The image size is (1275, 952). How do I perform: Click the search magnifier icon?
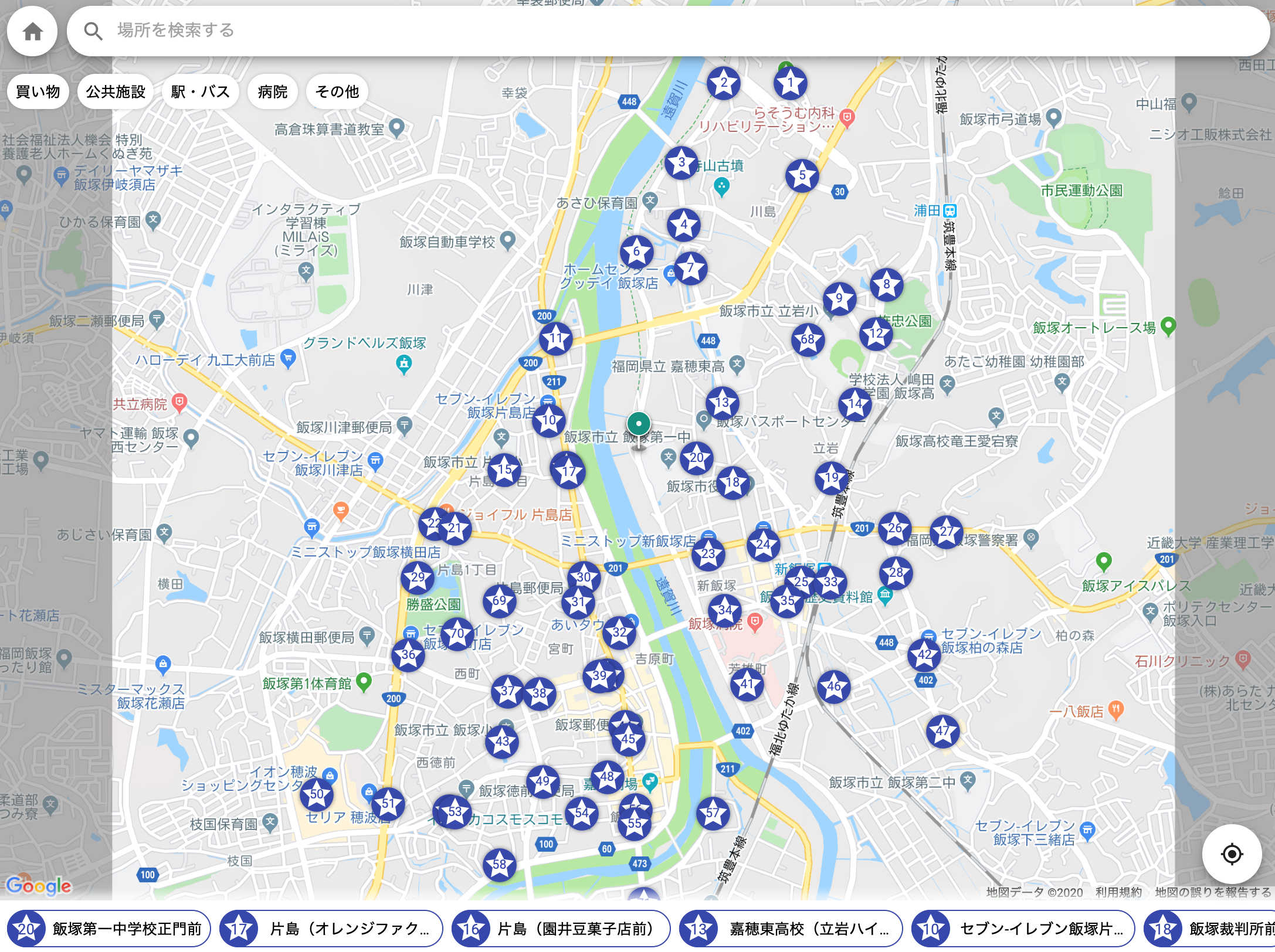93,31
